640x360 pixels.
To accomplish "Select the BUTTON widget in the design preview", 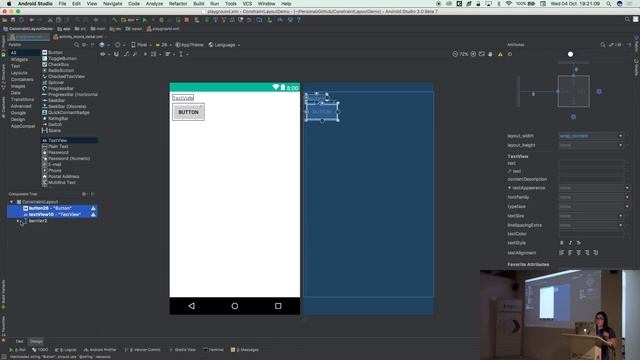I will tap(188, 112).
